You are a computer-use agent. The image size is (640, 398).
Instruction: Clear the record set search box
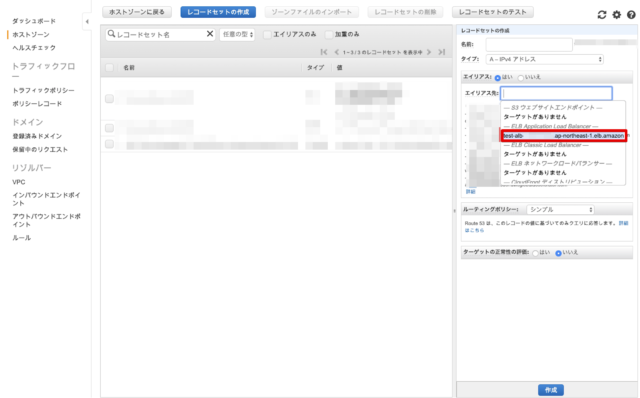[x=210, y=34]
